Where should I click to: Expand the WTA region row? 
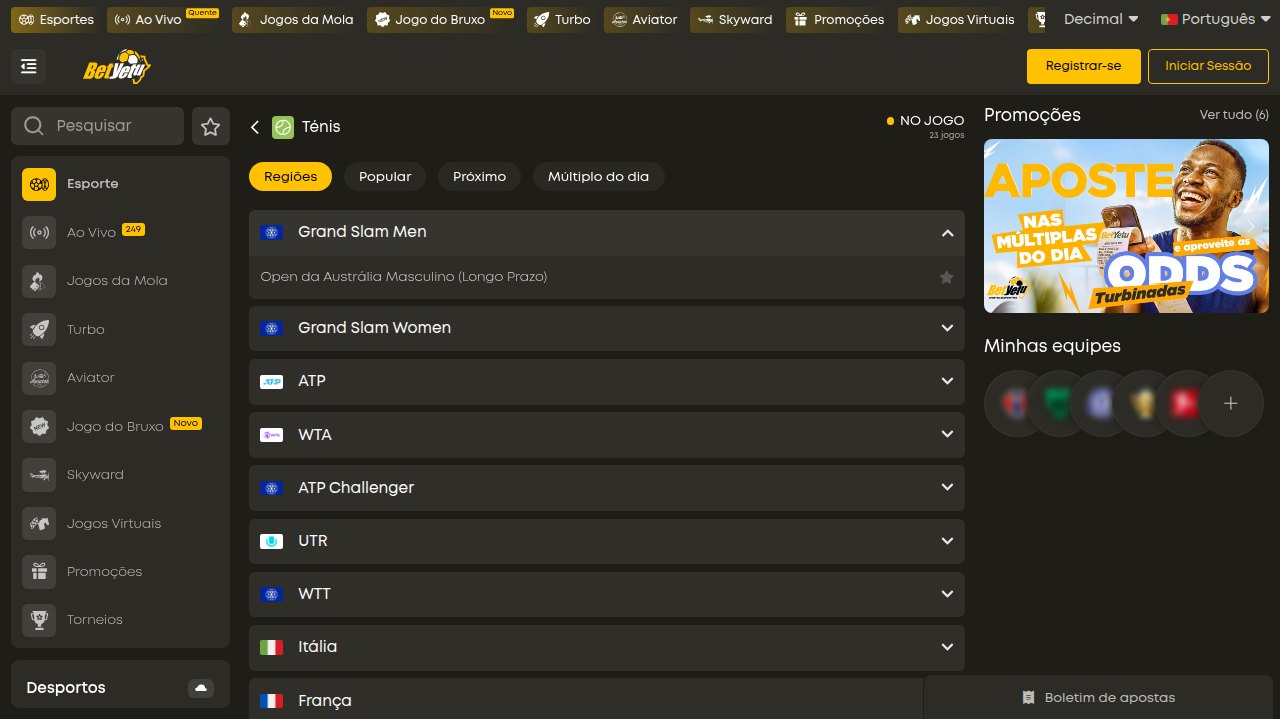tap(607, 435)
